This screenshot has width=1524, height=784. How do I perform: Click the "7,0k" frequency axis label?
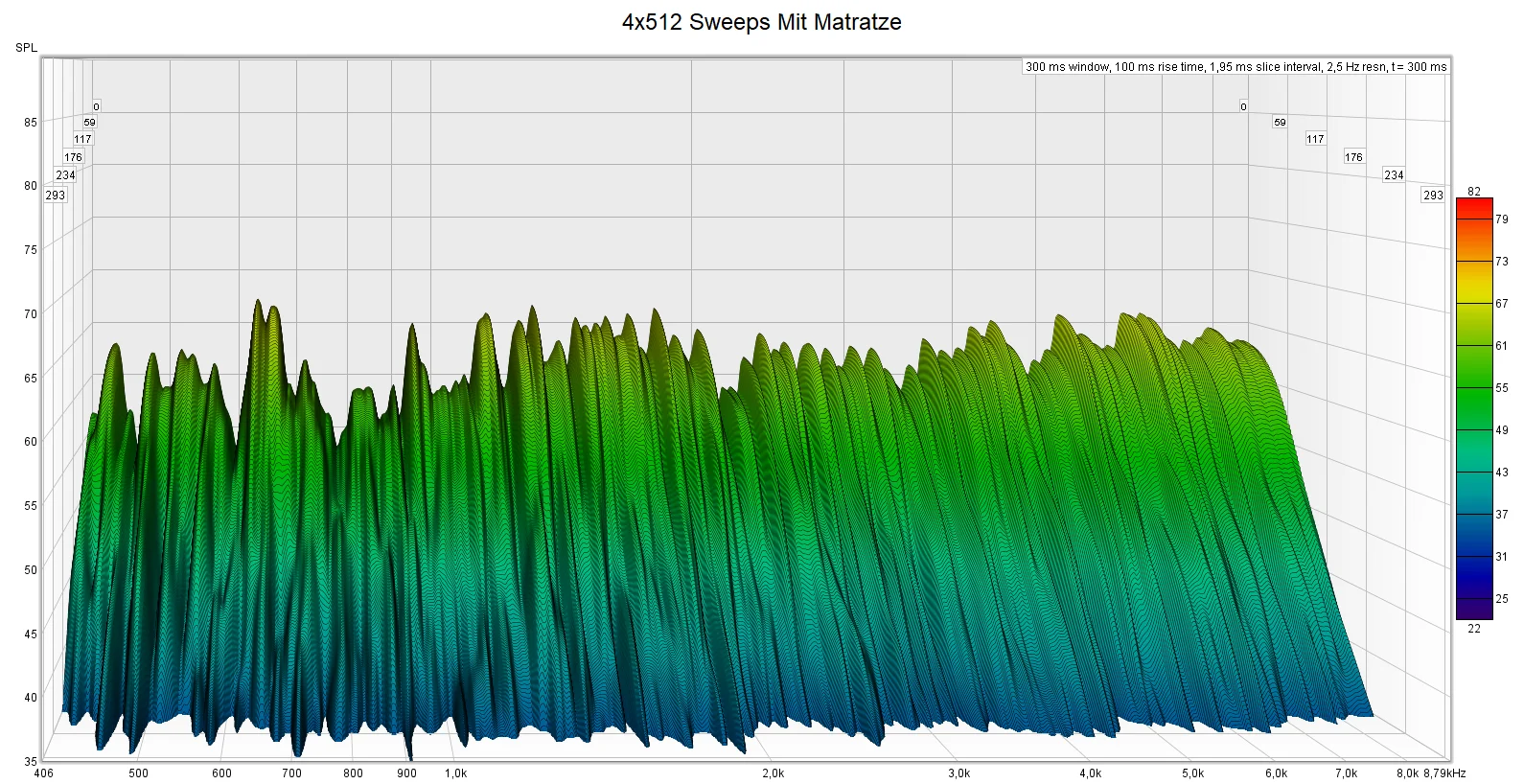[1347, 773]
